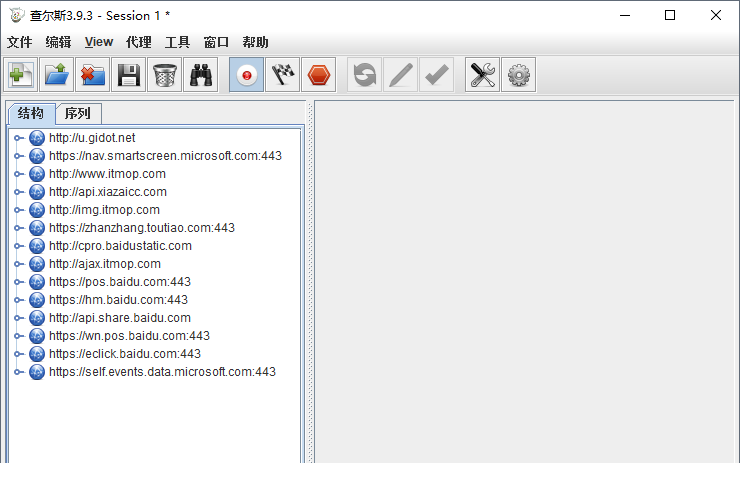The image size is (740, 481).
Task: Select host https://pos.baidu.com:443
Action: point(120,282)
